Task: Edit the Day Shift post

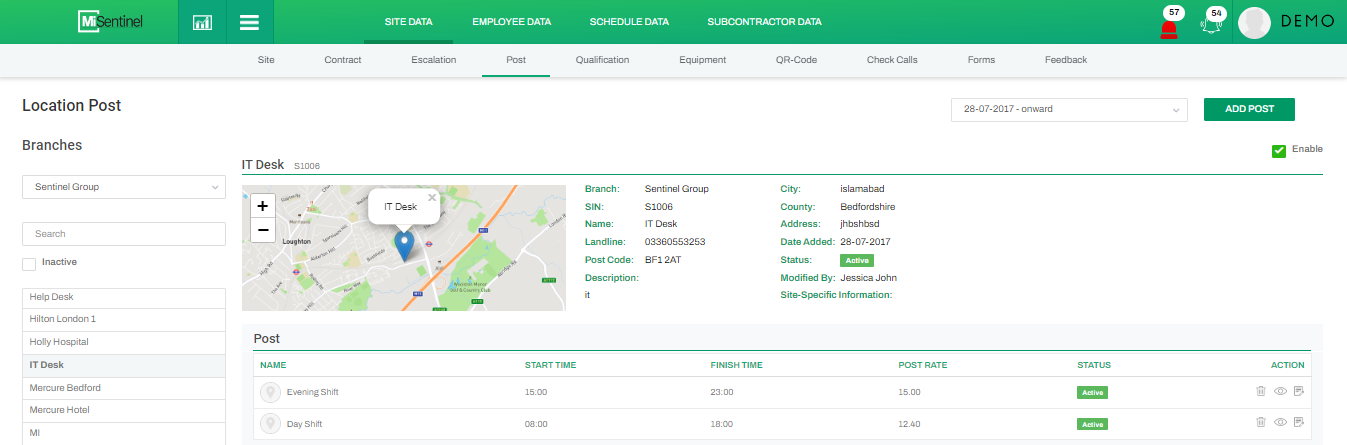Action: (1299, 424)
